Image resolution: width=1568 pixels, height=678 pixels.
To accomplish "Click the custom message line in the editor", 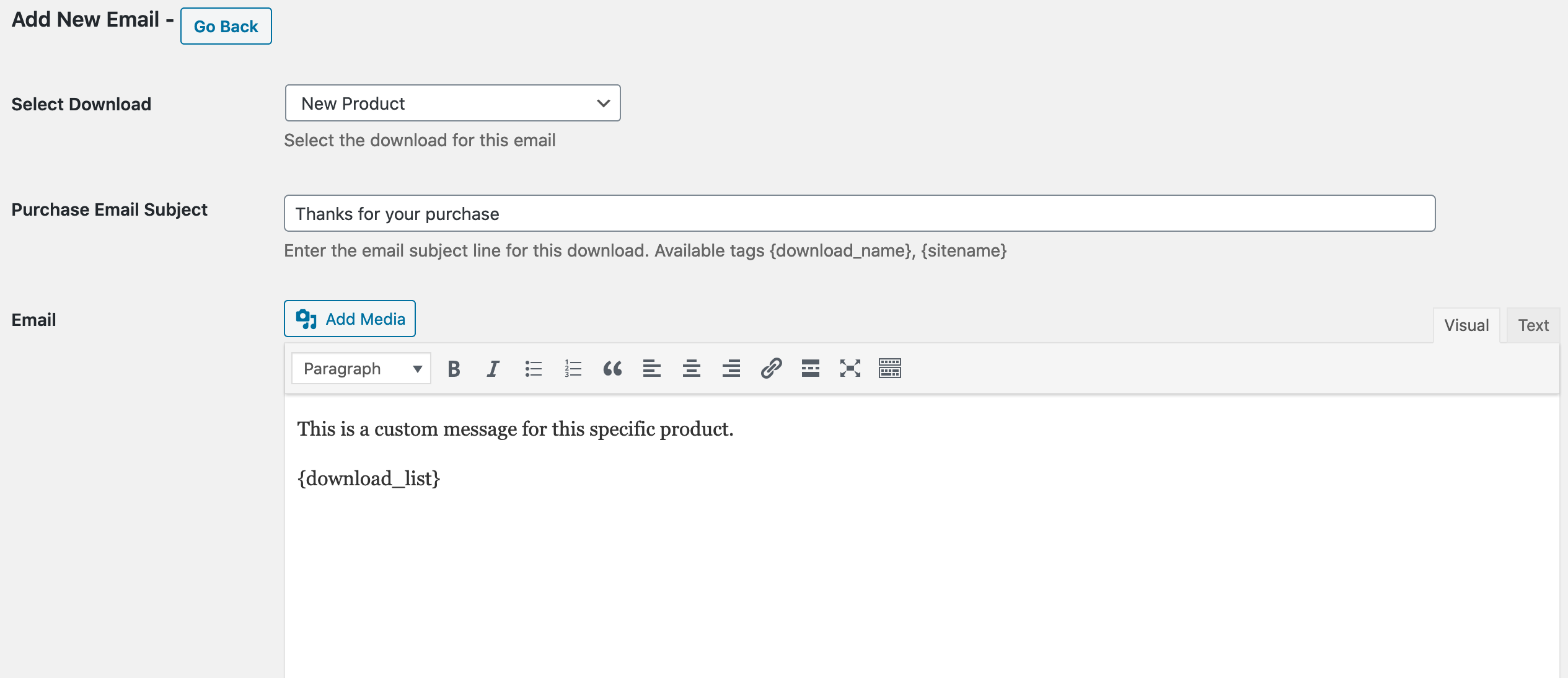I will pos(515,429).
